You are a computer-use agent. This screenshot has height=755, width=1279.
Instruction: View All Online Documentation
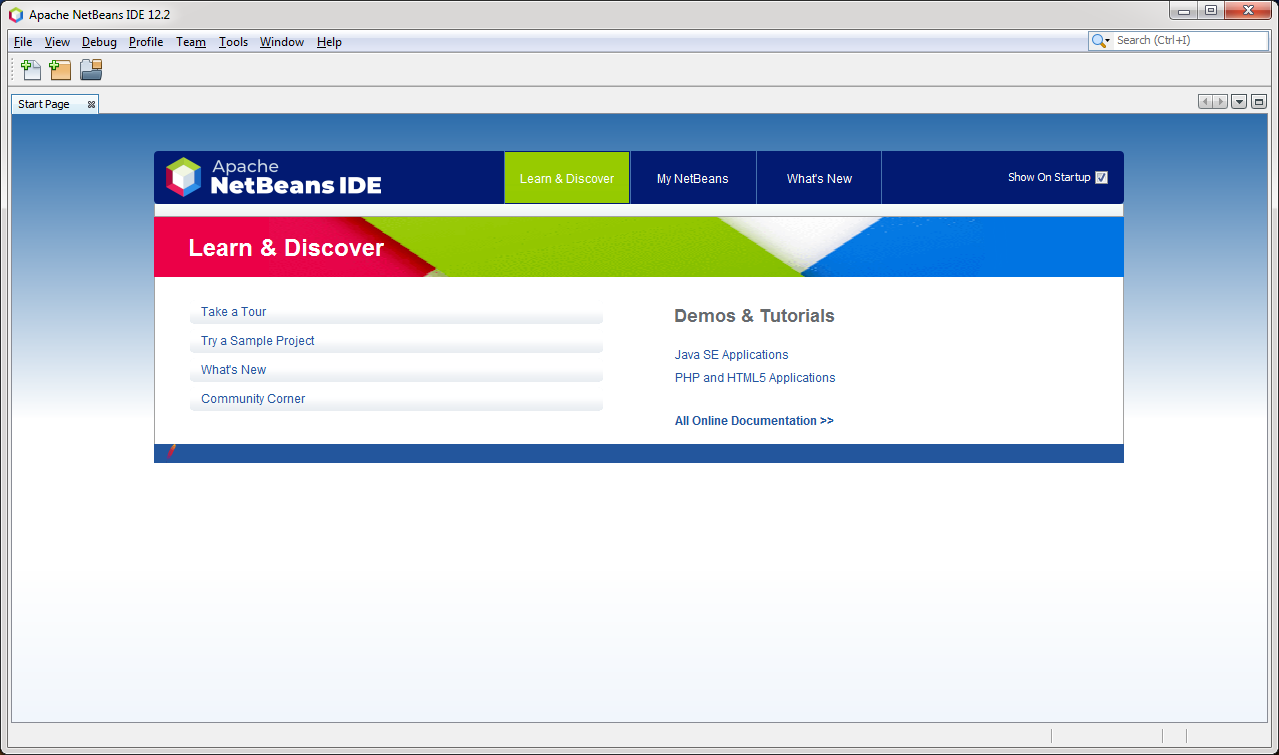[753, 420]
